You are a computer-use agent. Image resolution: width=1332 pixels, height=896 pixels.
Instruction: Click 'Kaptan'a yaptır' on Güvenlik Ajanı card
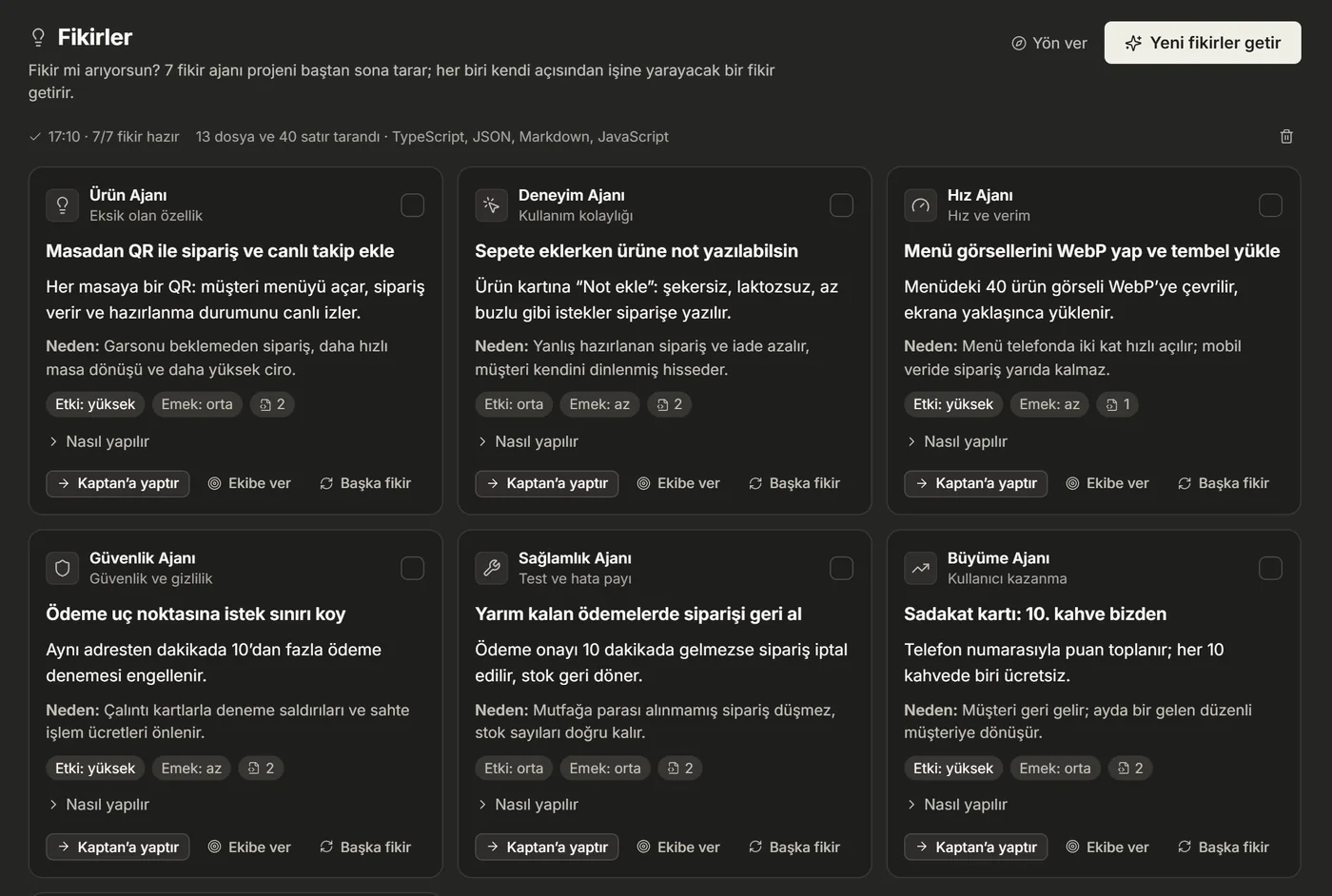pos(118,847)
